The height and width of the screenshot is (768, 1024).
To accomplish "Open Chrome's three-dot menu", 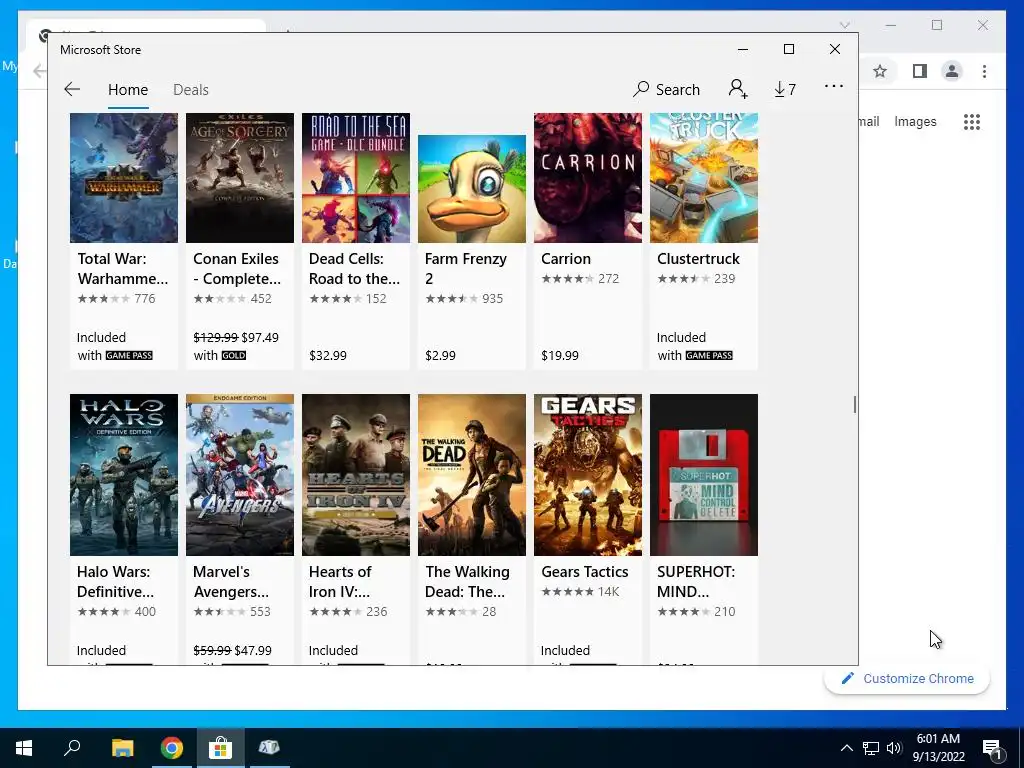I will click(x=984, y=71).
